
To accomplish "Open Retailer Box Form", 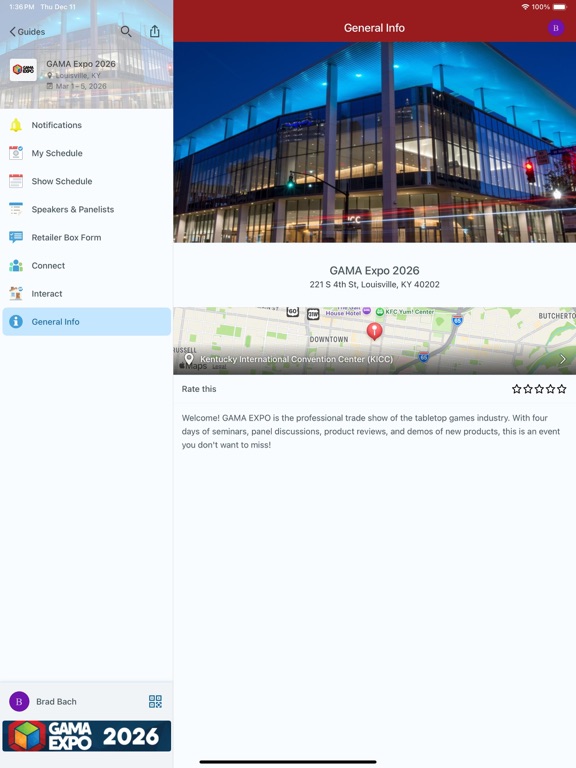I will tap(87, 238).
